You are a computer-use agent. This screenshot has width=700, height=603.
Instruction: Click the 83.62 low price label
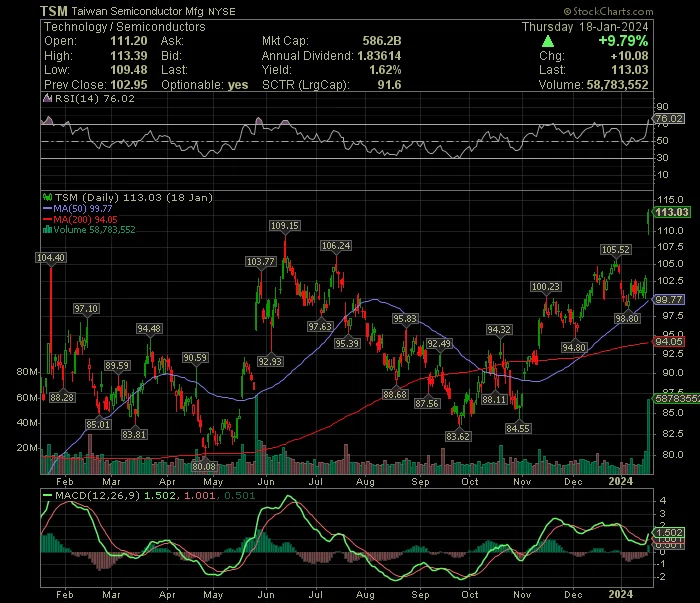(458, 436)
